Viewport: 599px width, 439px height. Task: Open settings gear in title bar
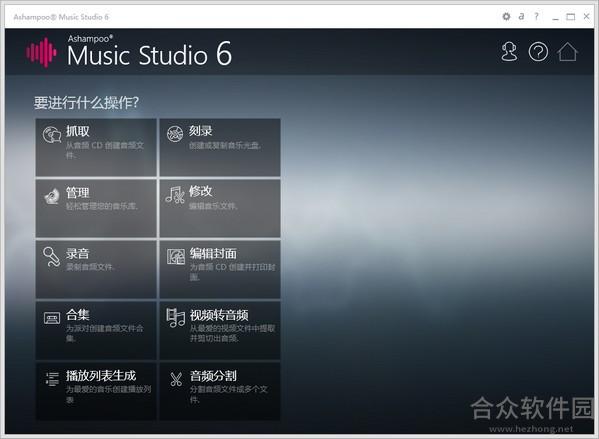point(506,16)
